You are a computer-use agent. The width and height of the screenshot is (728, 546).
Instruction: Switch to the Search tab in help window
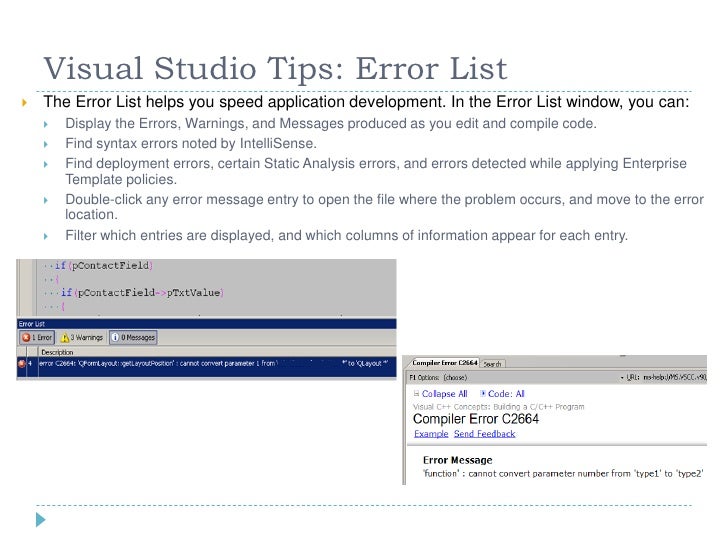coord(493,364)
